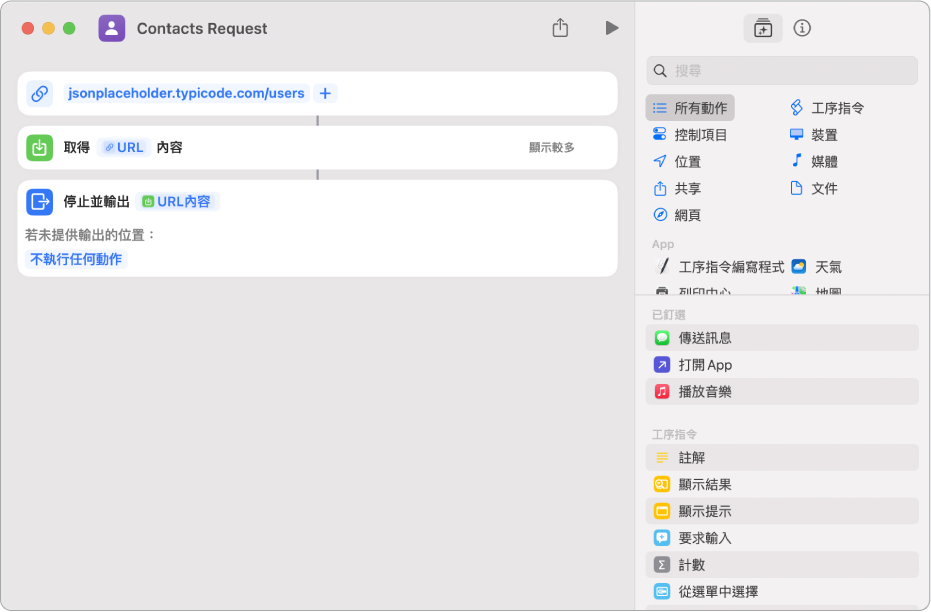931x612 pixels.
Task: Open the 裝置 category
Action: [813, 135]
